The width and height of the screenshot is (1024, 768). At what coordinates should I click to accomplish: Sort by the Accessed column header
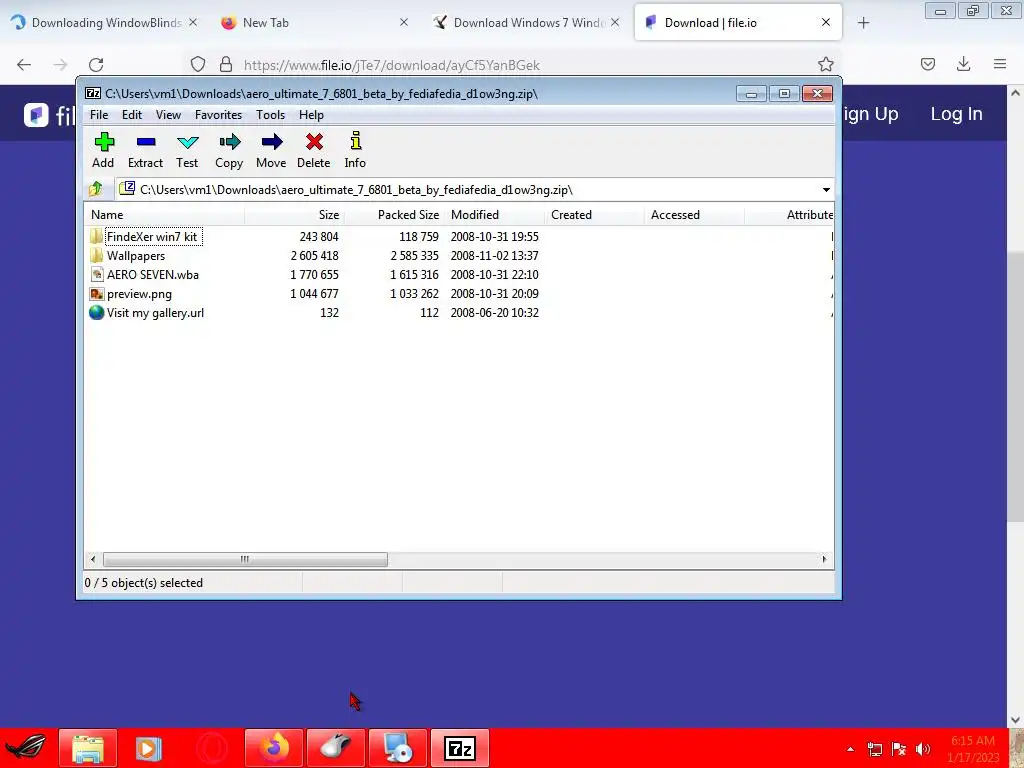point(694,215)
